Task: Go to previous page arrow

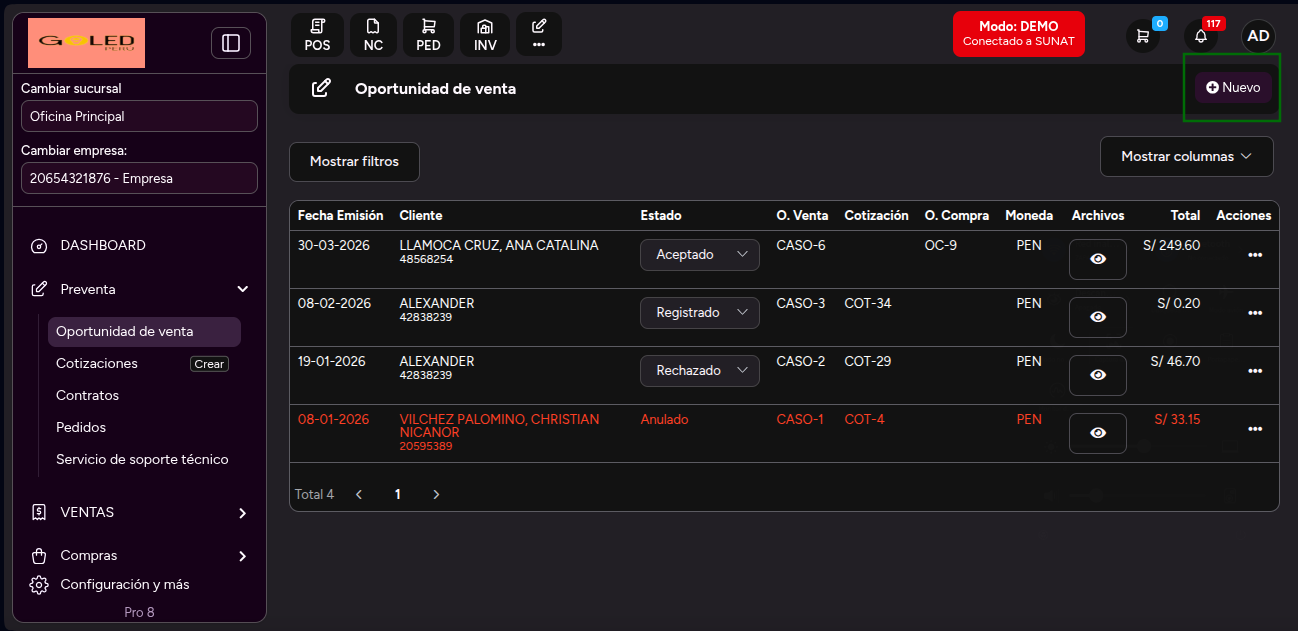Action: click(360, 494)
